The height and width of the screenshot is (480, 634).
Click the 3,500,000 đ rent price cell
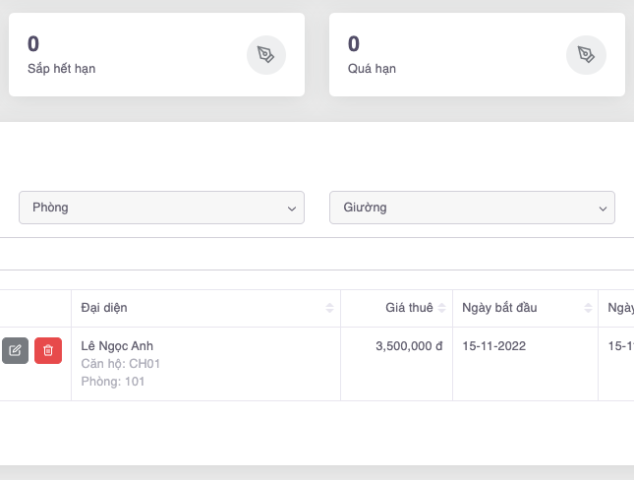tap(408, 347)
